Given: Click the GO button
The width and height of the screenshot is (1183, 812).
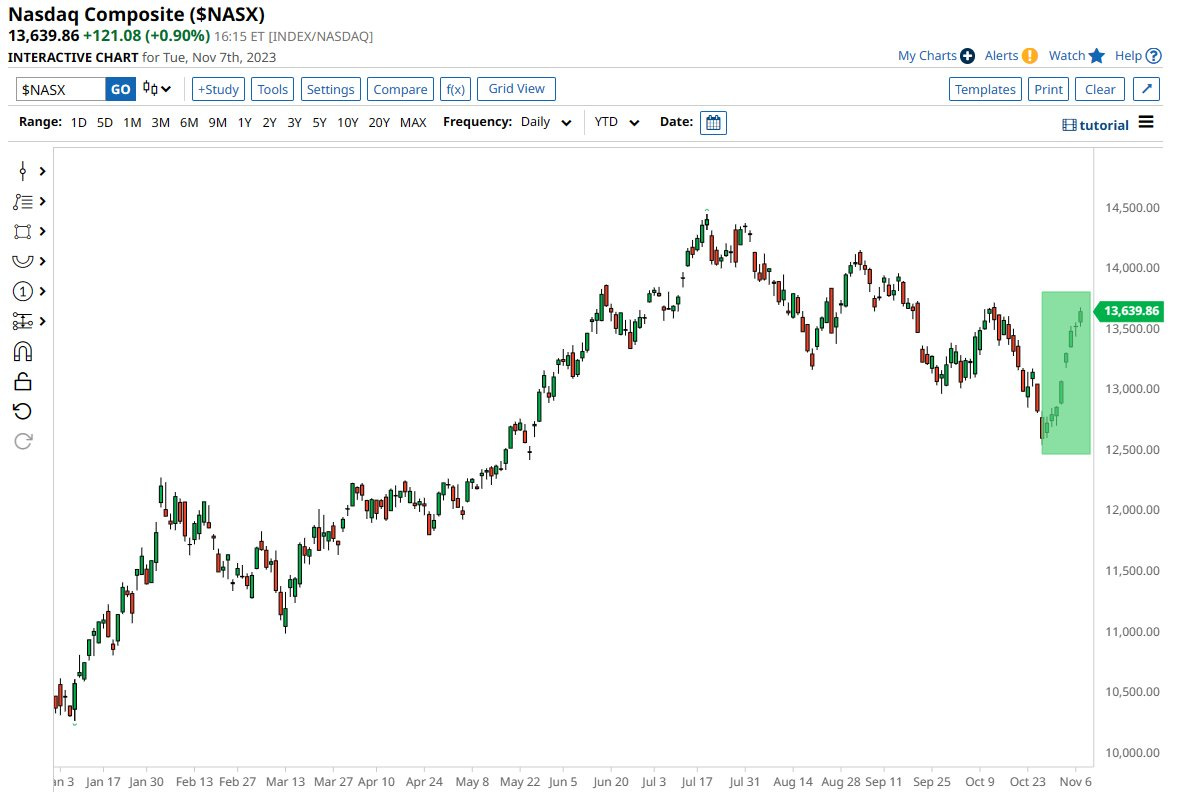Looking at the screenshot, I should point(121,89).
